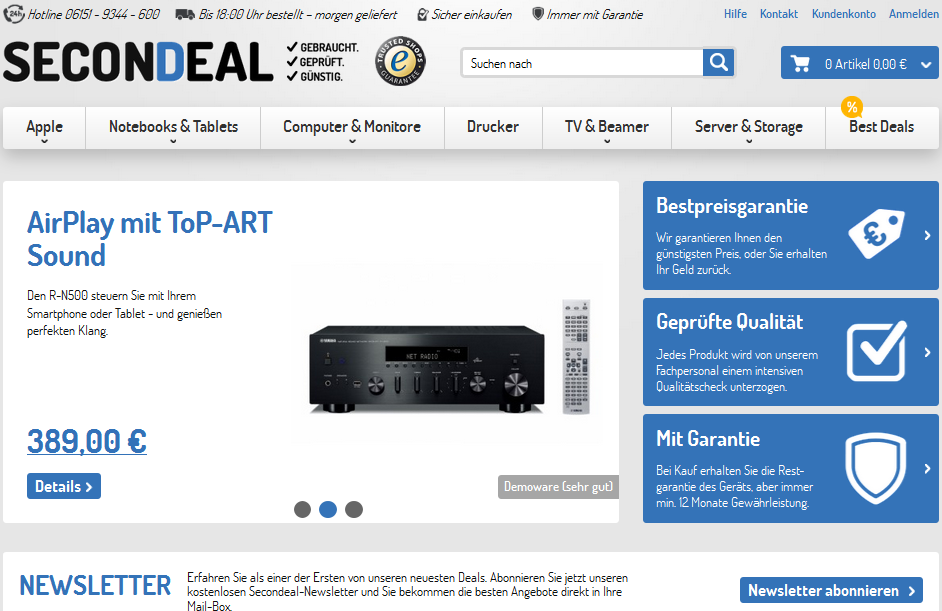Expand the Server & Storage chevron
The image size is (942, 611).
(749, 142)
